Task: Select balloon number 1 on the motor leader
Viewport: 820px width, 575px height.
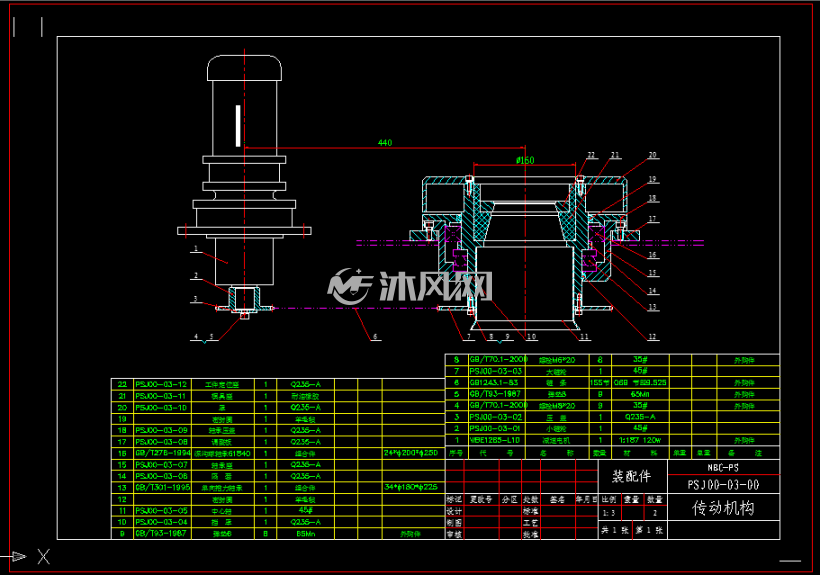Action: tap(196, 249)
